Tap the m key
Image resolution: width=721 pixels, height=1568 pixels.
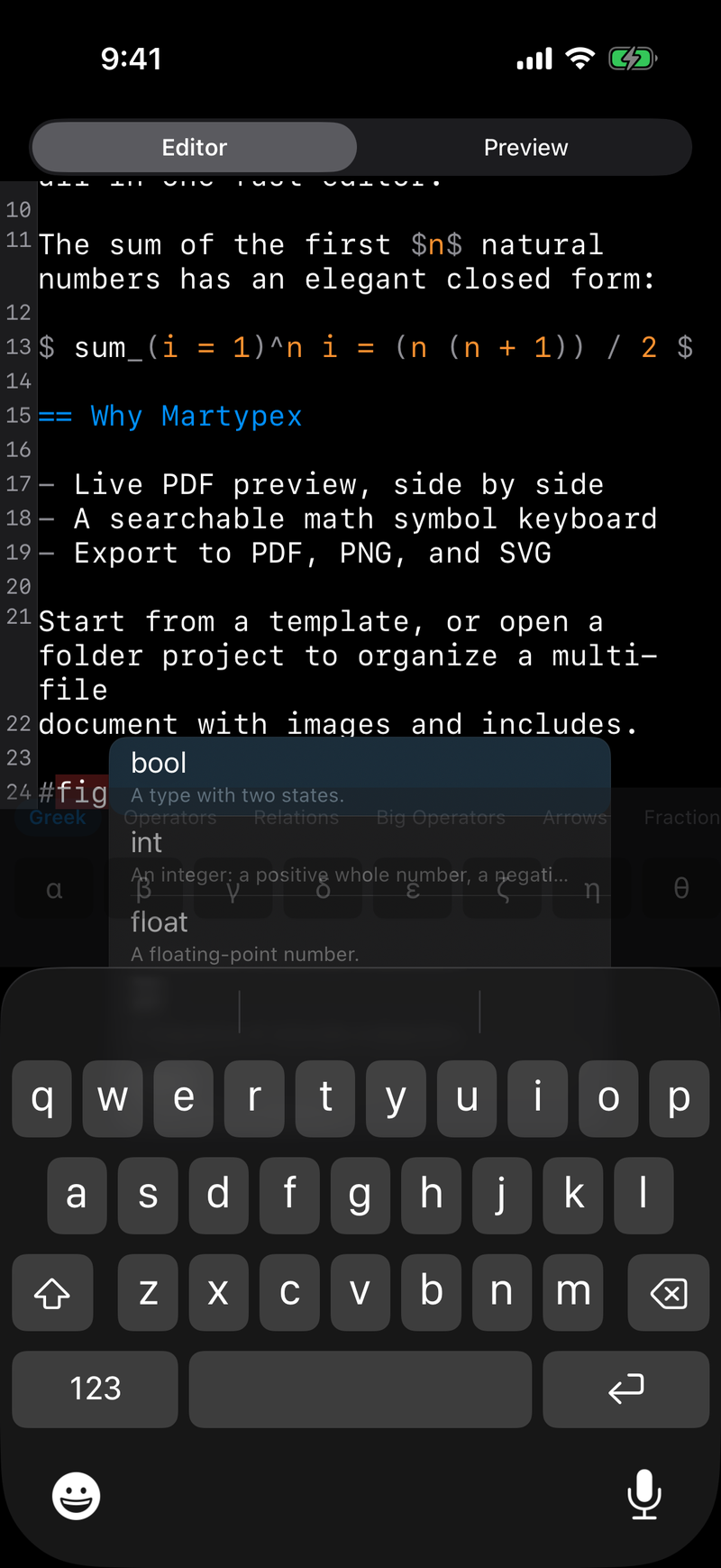point(572,1292)
